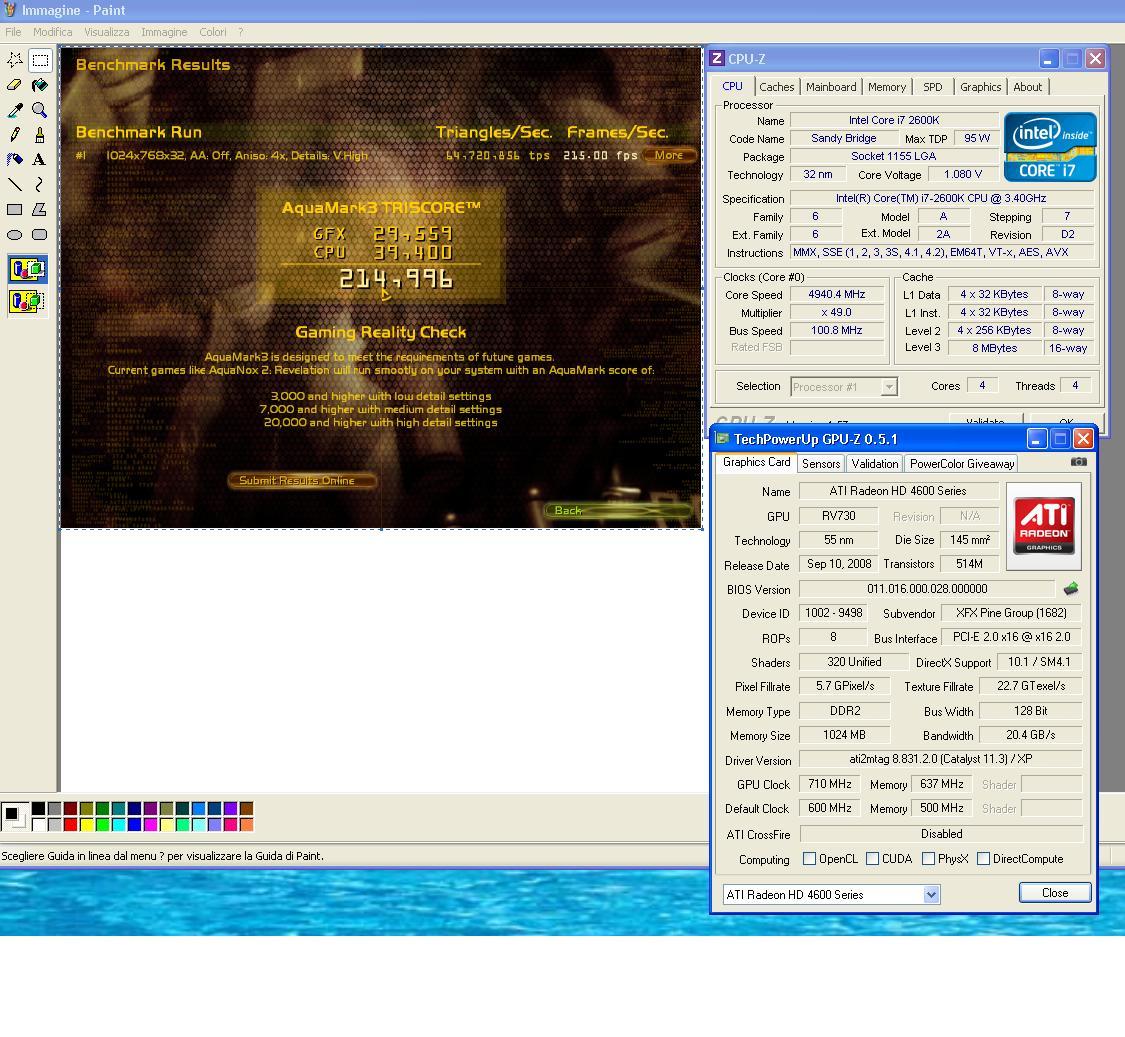Click the Intel Core i7 logo in CPU-Z
1125x1037 pixels.
pyautogui.click(x=1050, y=146)
